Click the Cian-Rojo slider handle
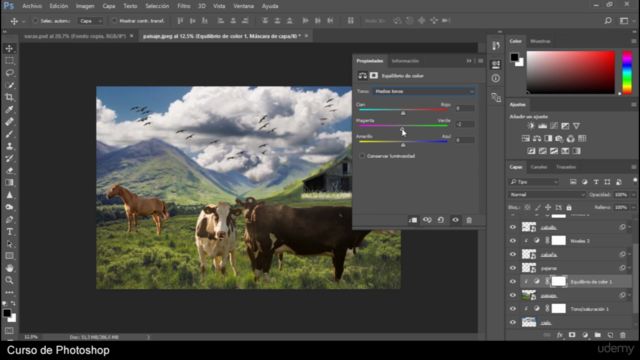 click(403, 113)
